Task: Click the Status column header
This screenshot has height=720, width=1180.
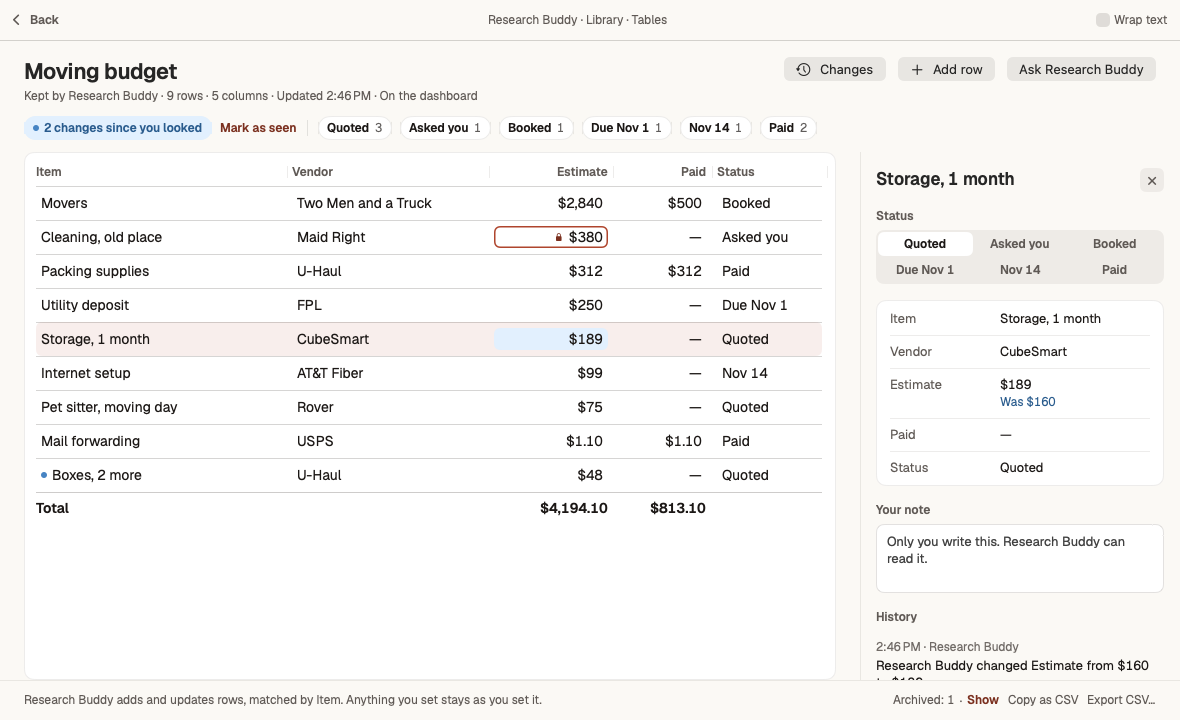Action: (x=735, y=172)
